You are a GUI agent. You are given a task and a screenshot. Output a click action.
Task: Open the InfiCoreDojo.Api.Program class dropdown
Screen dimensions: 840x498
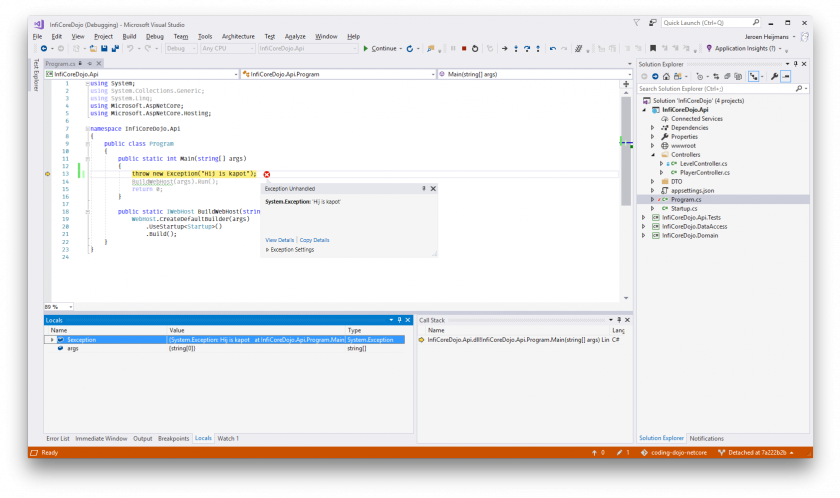[x=339, y=74]
